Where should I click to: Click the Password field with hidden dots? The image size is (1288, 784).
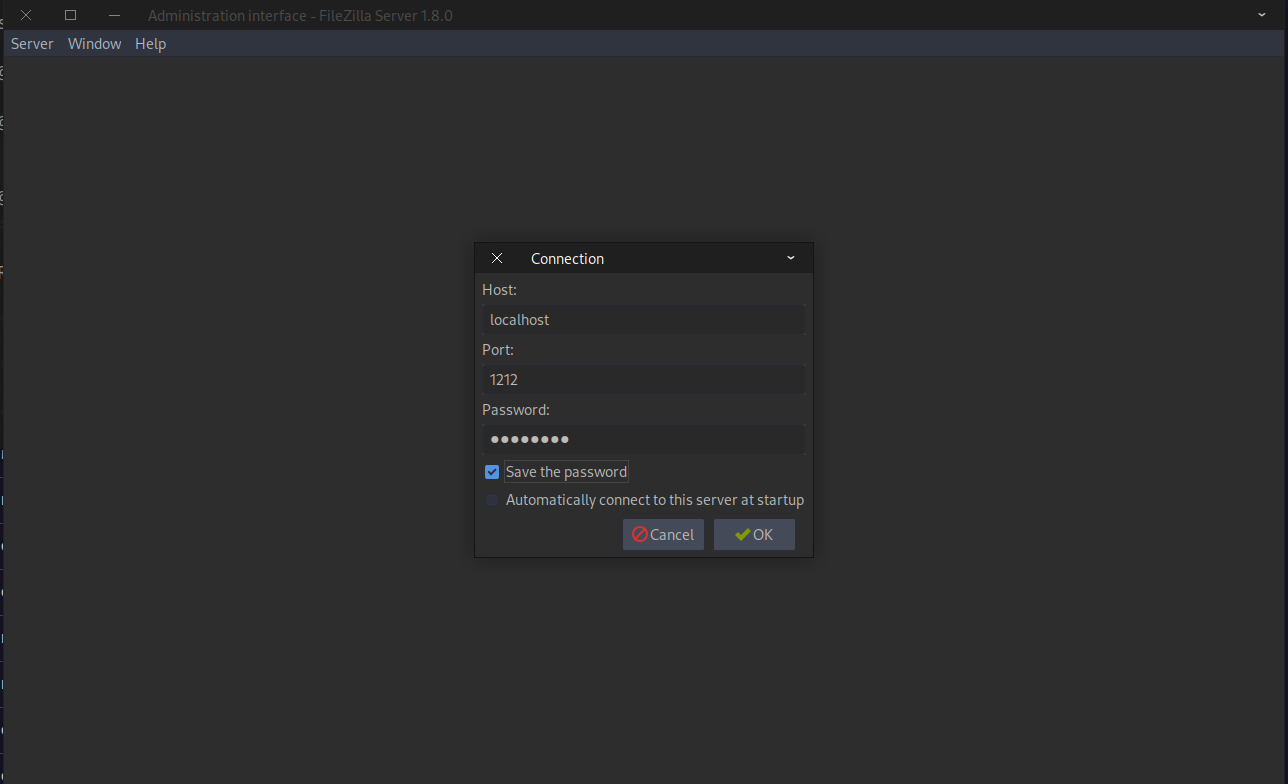643,438
